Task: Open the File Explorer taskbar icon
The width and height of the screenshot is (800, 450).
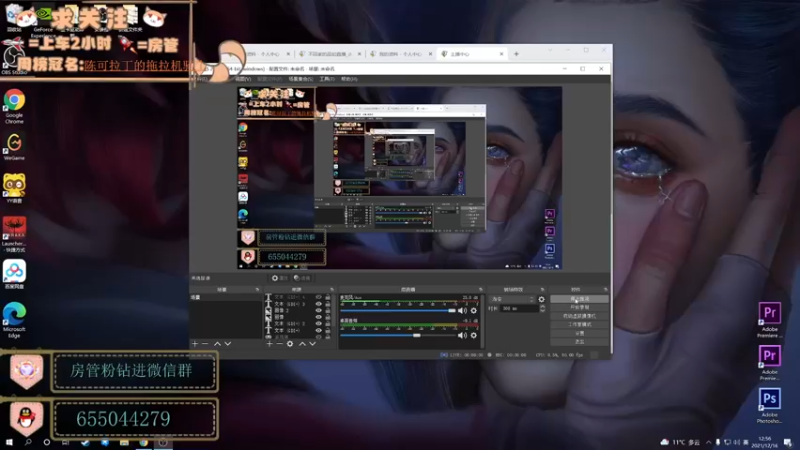Action: (x=124, y=443)
